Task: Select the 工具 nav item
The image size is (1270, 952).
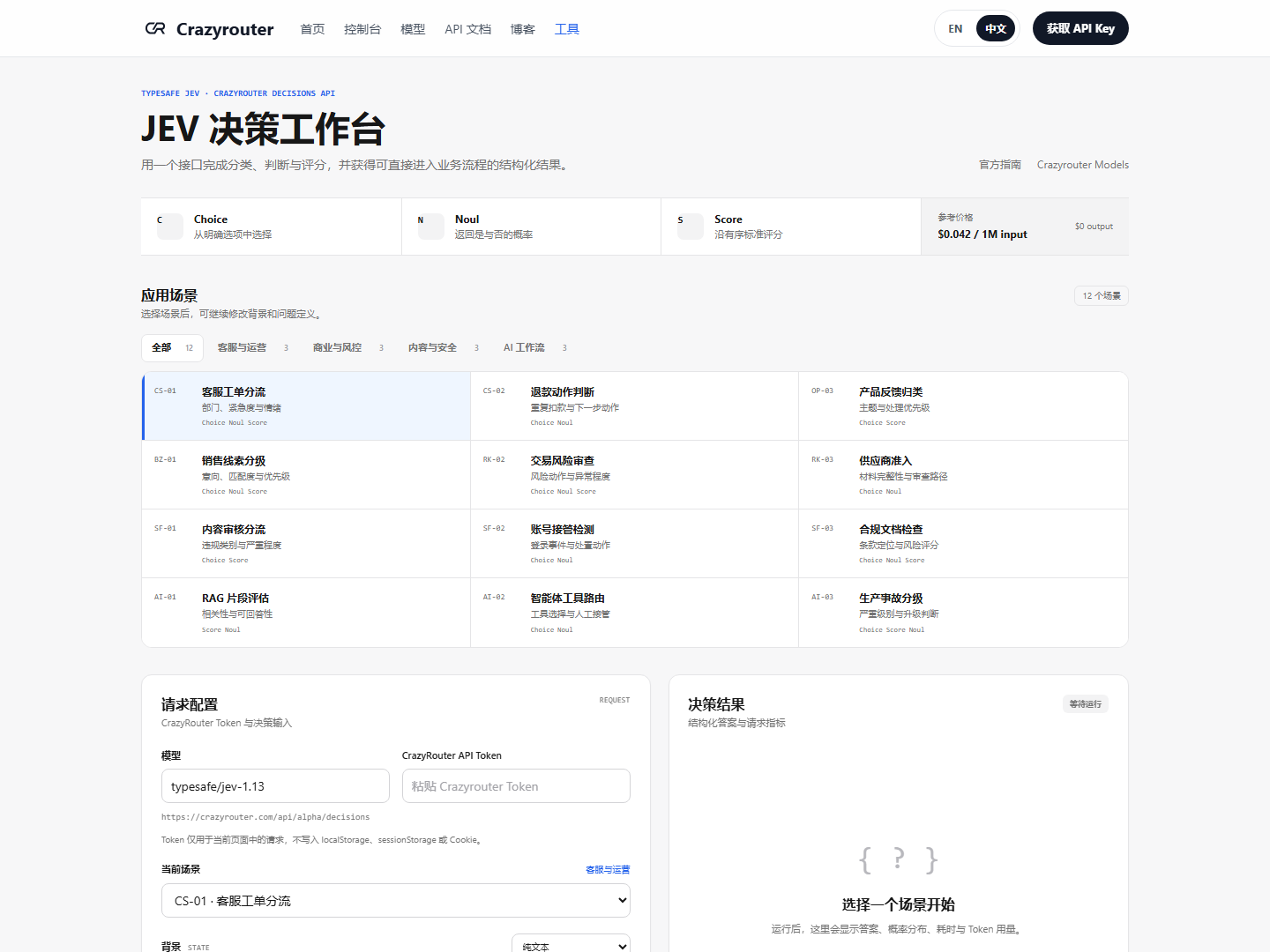Action: (x=567, y=29)
